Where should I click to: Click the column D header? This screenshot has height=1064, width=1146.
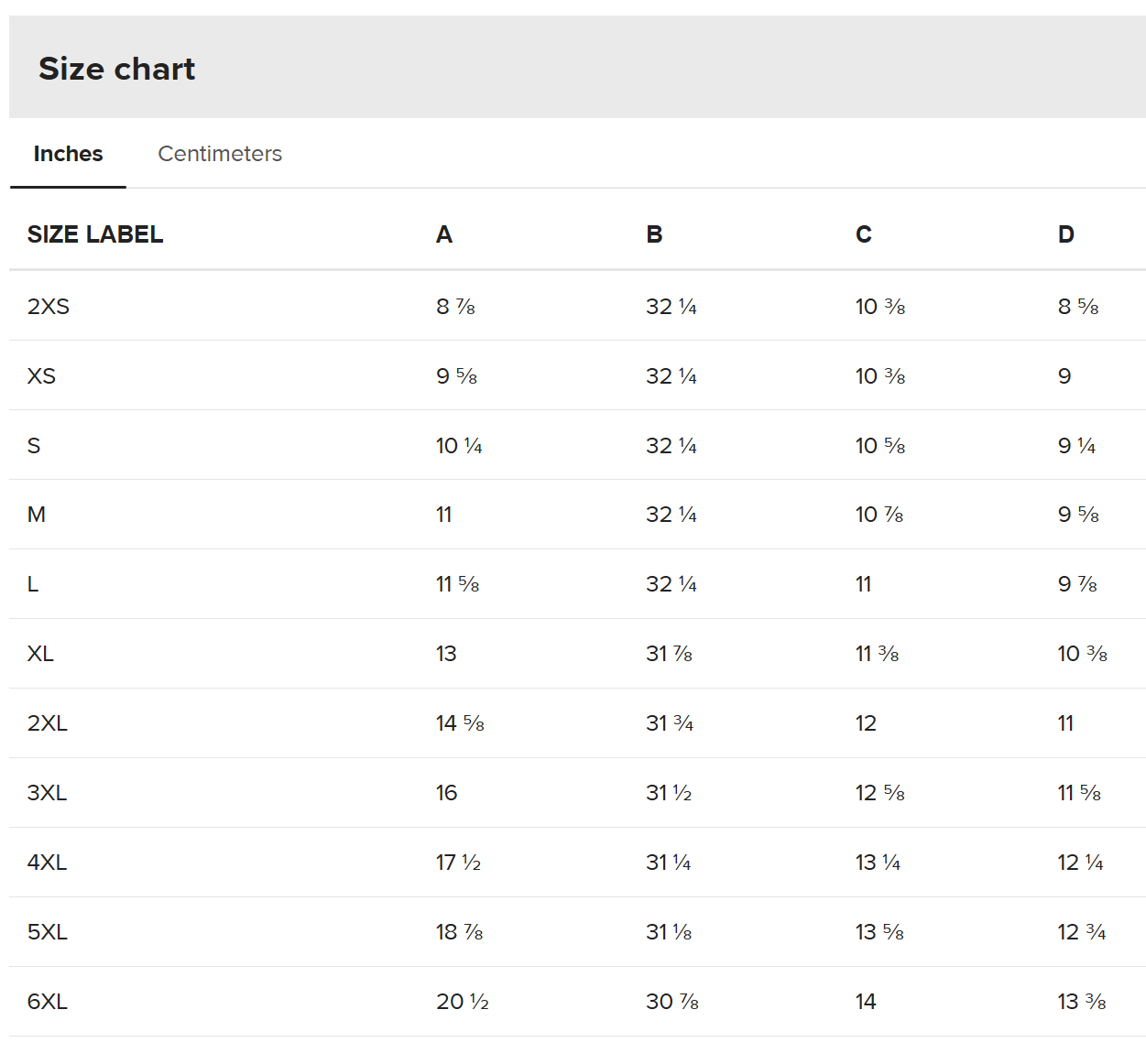point(1066,234)
